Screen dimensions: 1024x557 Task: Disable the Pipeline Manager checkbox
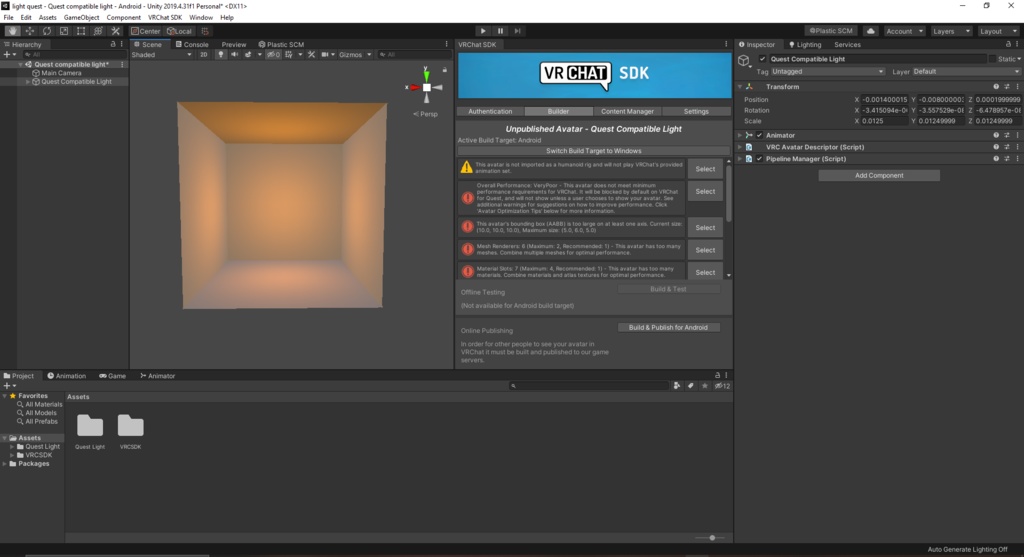[x=760, y=159]
